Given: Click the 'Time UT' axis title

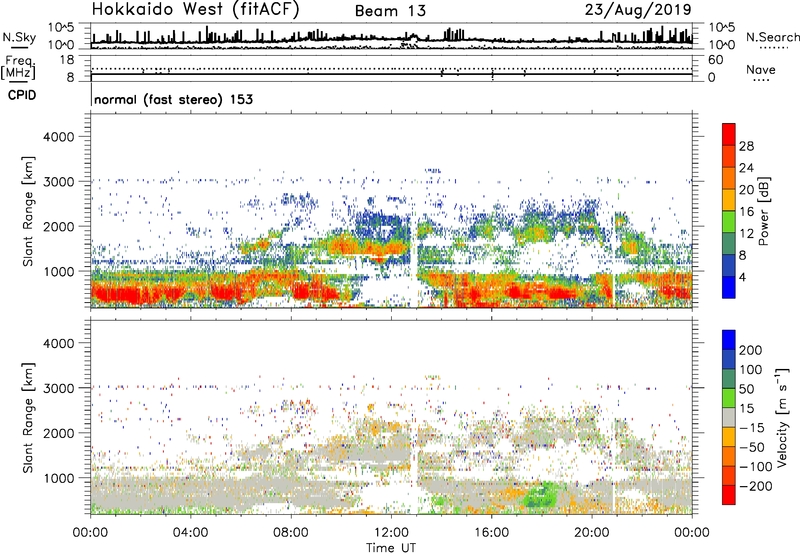Looking at the screenshot, I should pos(391,548).
